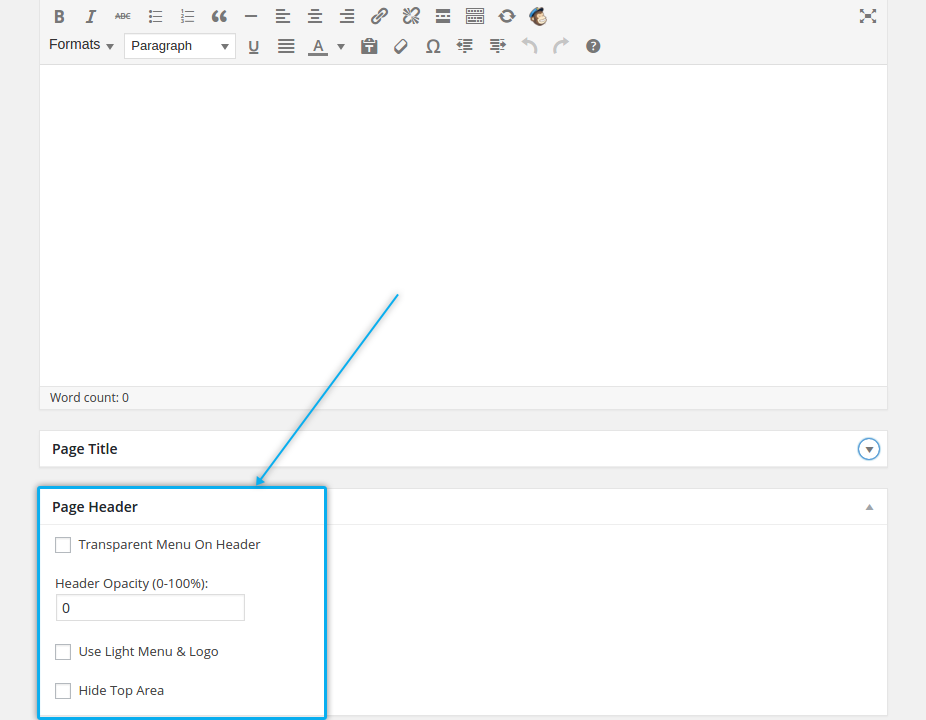Click the paste as text clipboard icon
The height and width of the screenshot is (720, 926).
[369, 46]
